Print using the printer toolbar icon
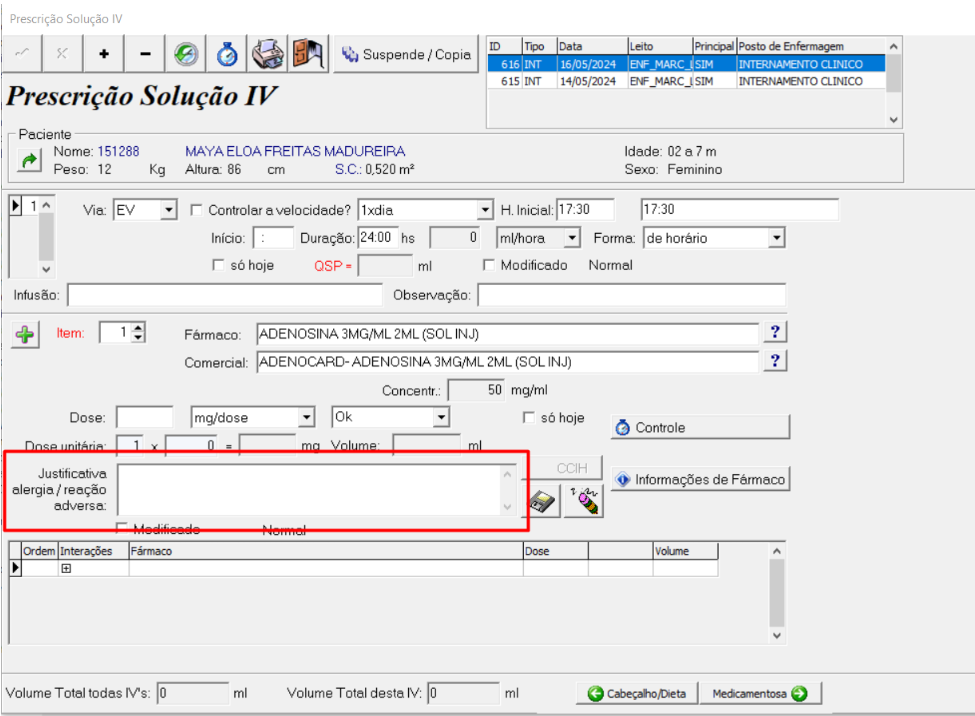This screenshot has height=716, width=975. click(x=268, y=54)
